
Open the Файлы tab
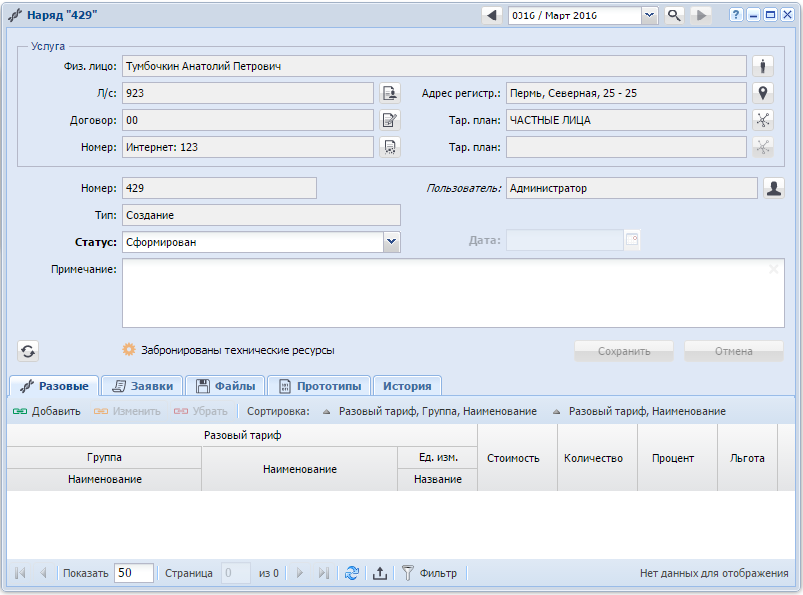click(225, 386)
